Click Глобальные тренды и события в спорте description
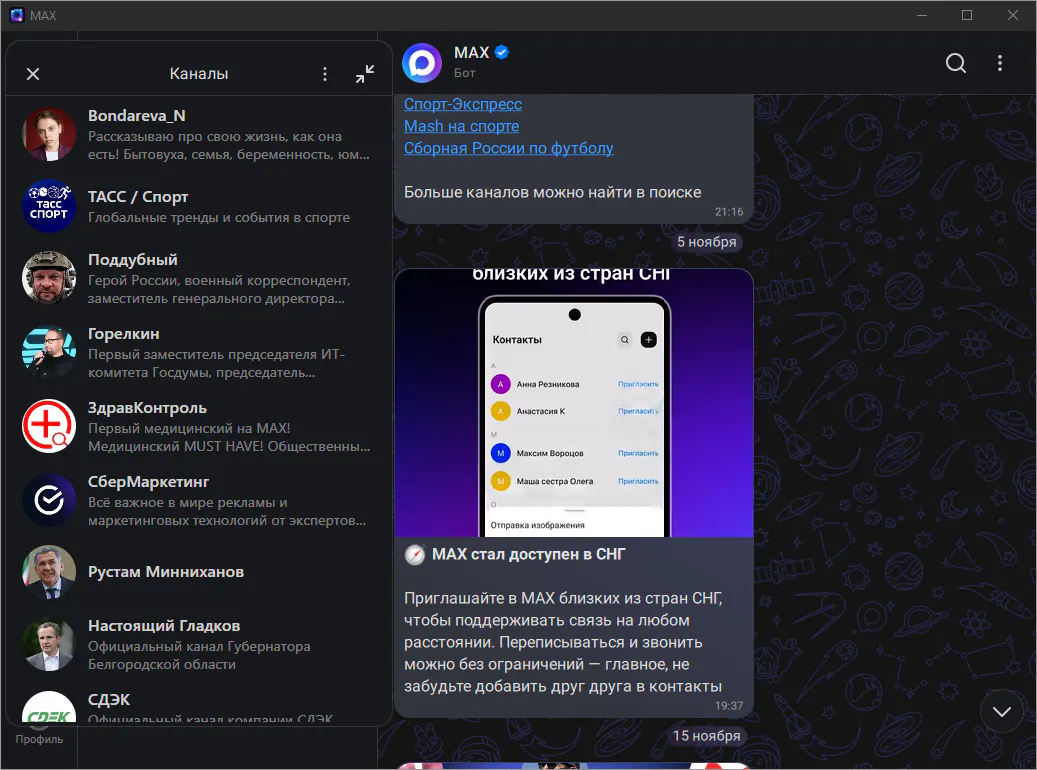This screenshot has height=770, width=1037. tap(219, 218)
